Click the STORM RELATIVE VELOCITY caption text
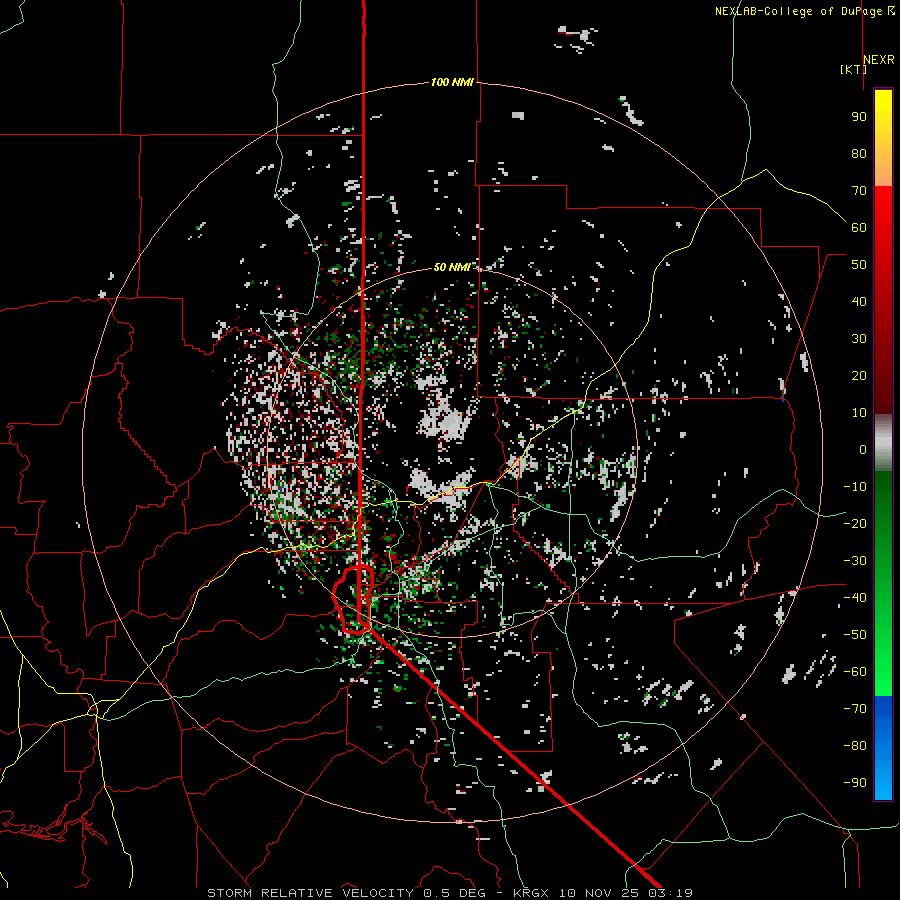The height and width of the screenshot is (900, 900). (310, 893)
